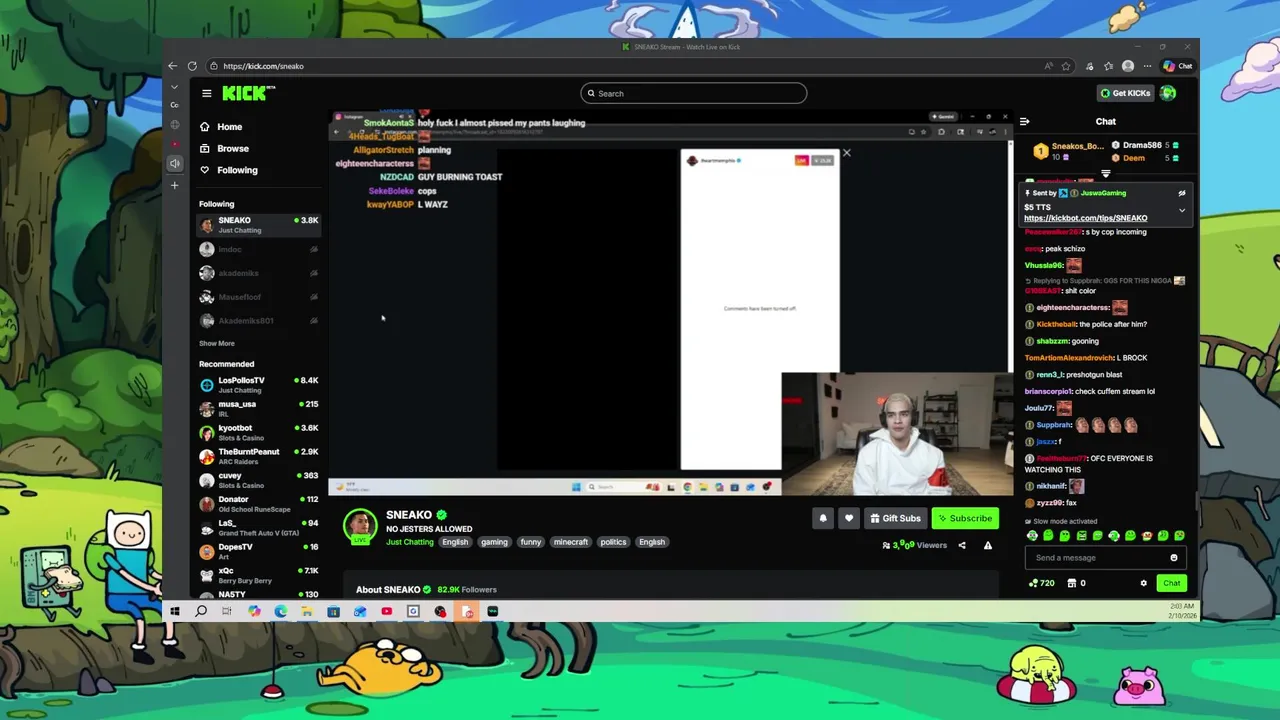The width and height of the screenshot is (1280, 720).
Task: Open the browser Chat copilot button
Action: (x=1177, y=66)
